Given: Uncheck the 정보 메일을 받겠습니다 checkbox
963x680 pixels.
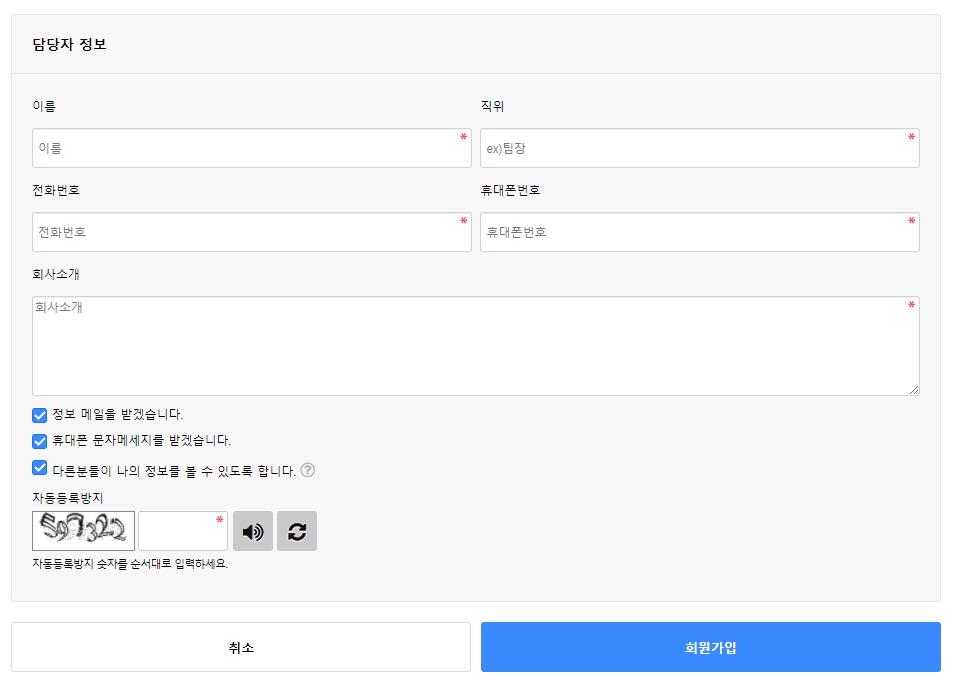Looking at the screenshot, I should pos(40,415).
